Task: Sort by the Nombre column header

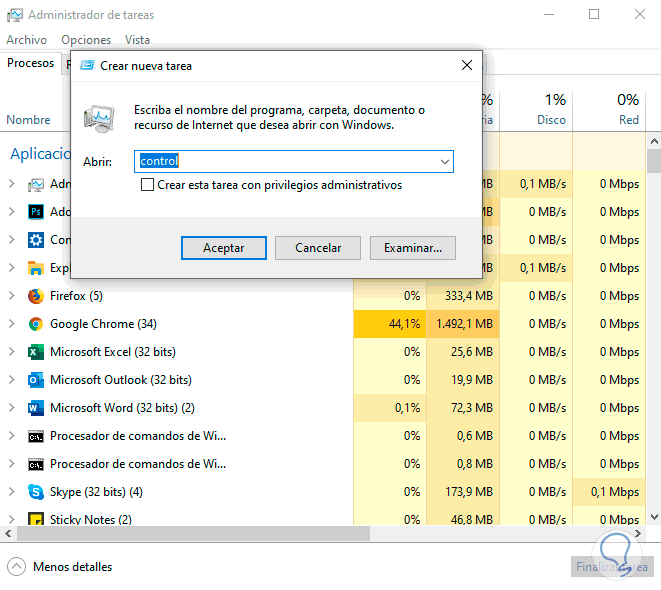Action: coord(28,120)
